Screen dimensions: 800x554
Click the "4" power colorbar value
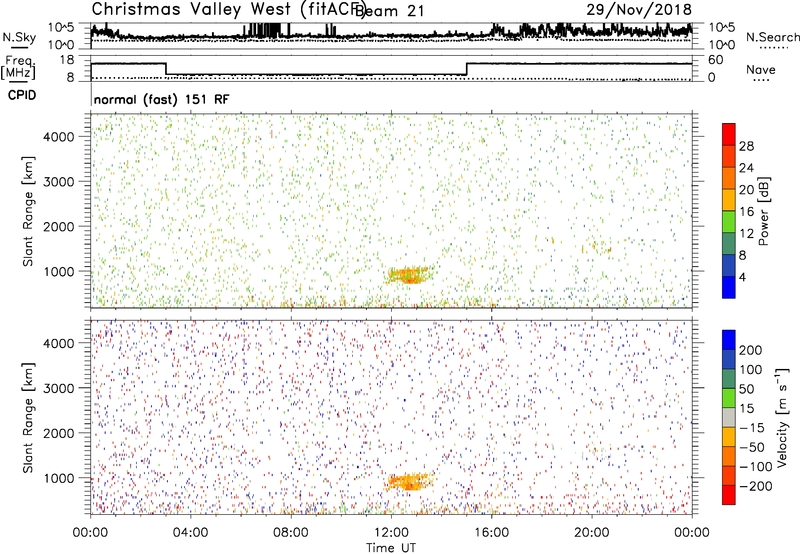pos(742,277)
